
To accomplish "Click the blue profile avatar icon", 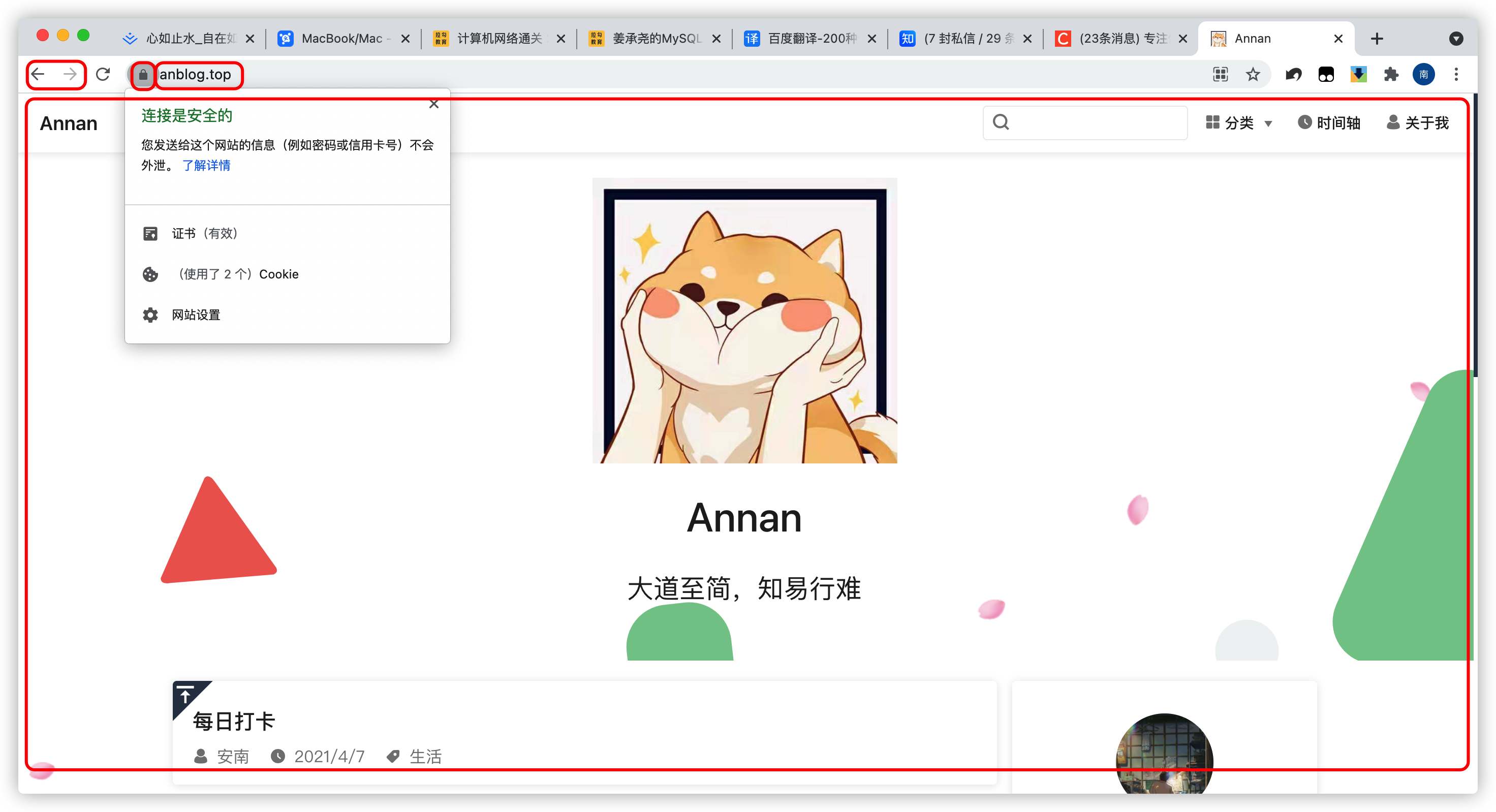I will pos(1423,74).
